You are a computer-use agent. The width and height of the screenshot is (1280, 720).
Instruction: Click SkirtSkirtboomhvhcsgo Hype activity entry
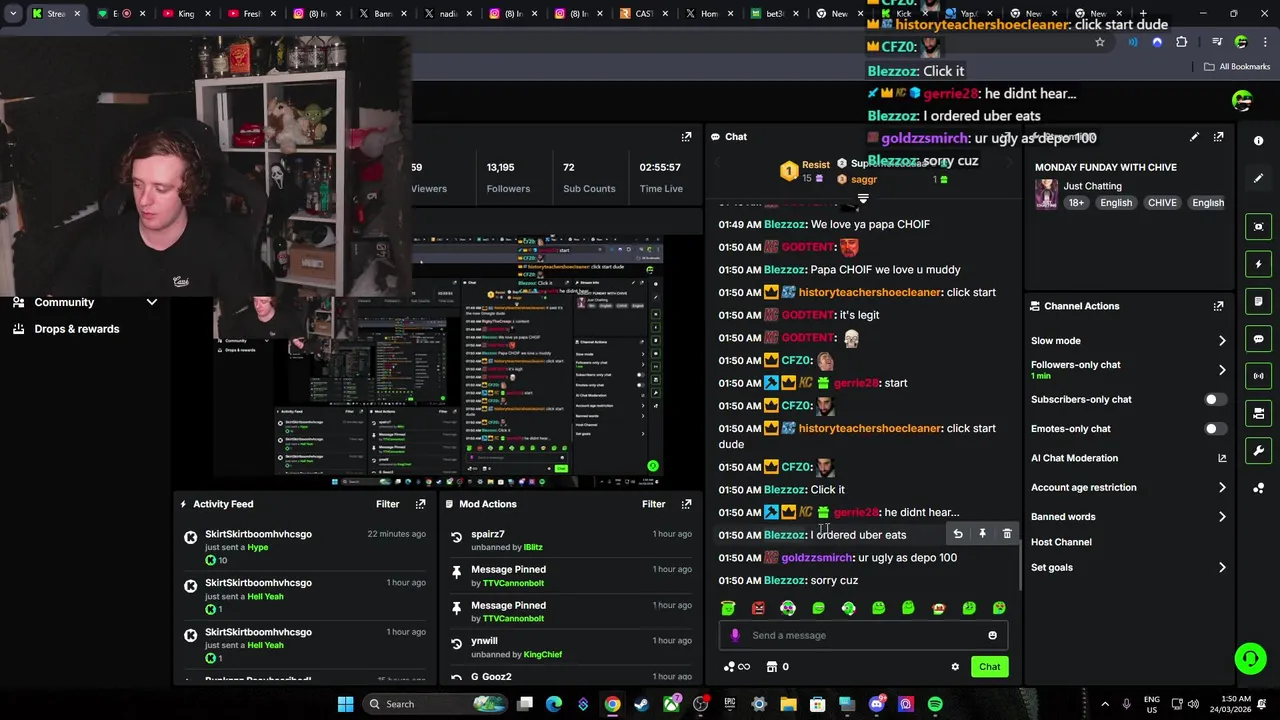point(308,546)
